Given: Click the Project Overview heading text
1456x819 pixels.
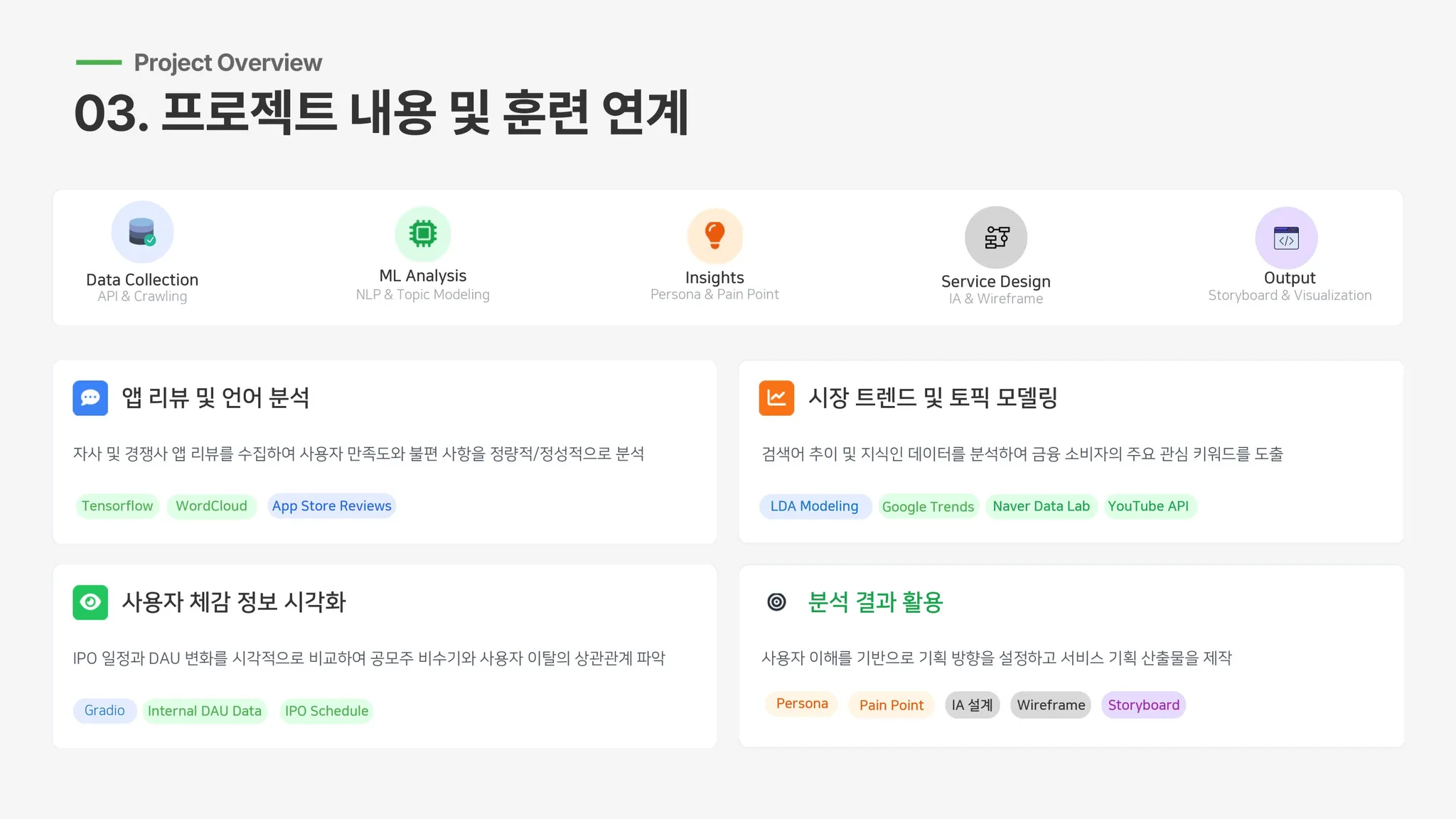Looking at the screenshot, I should tap(227, 63).
